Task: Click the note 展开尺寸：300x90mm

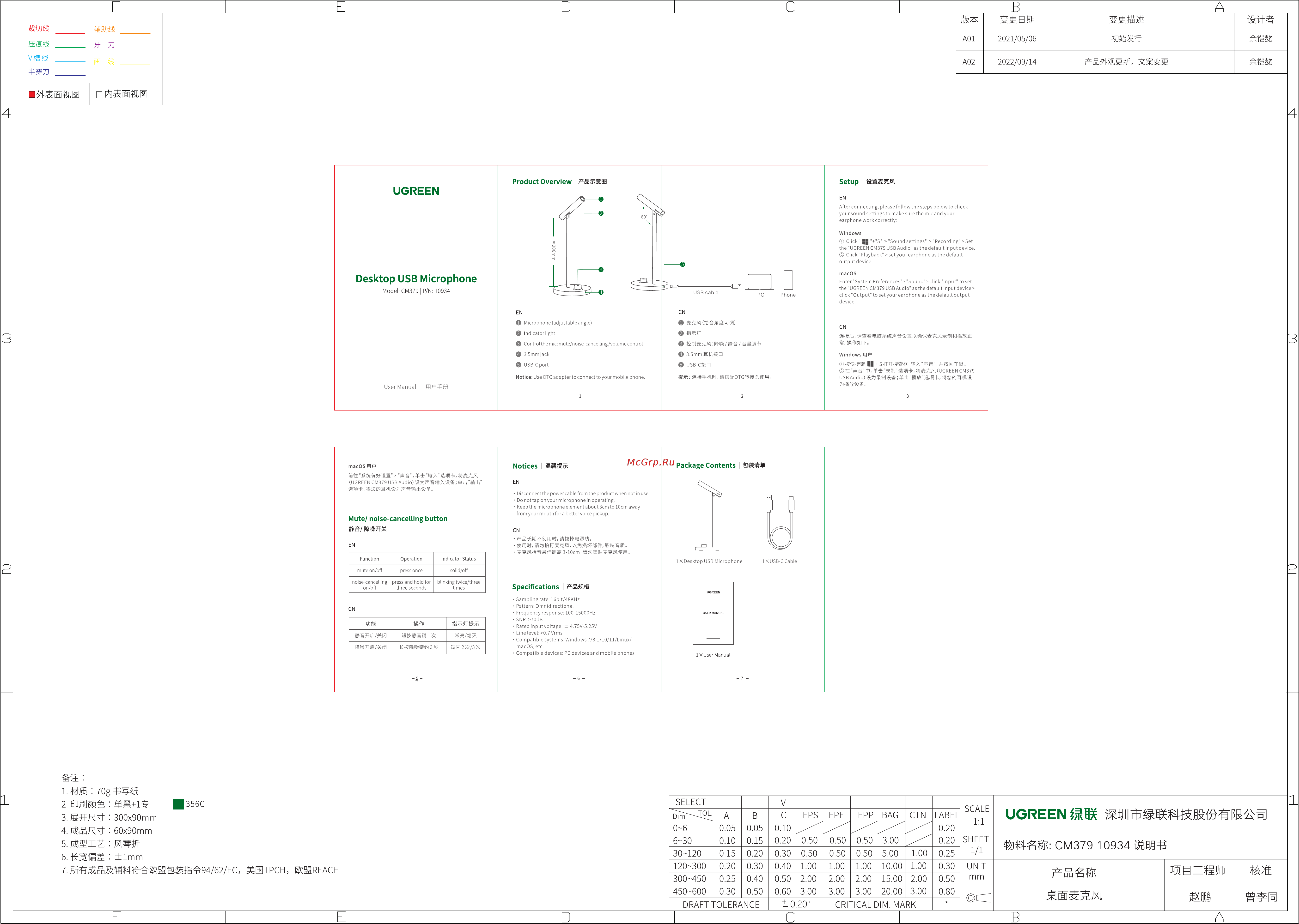Action: (109, 818)
